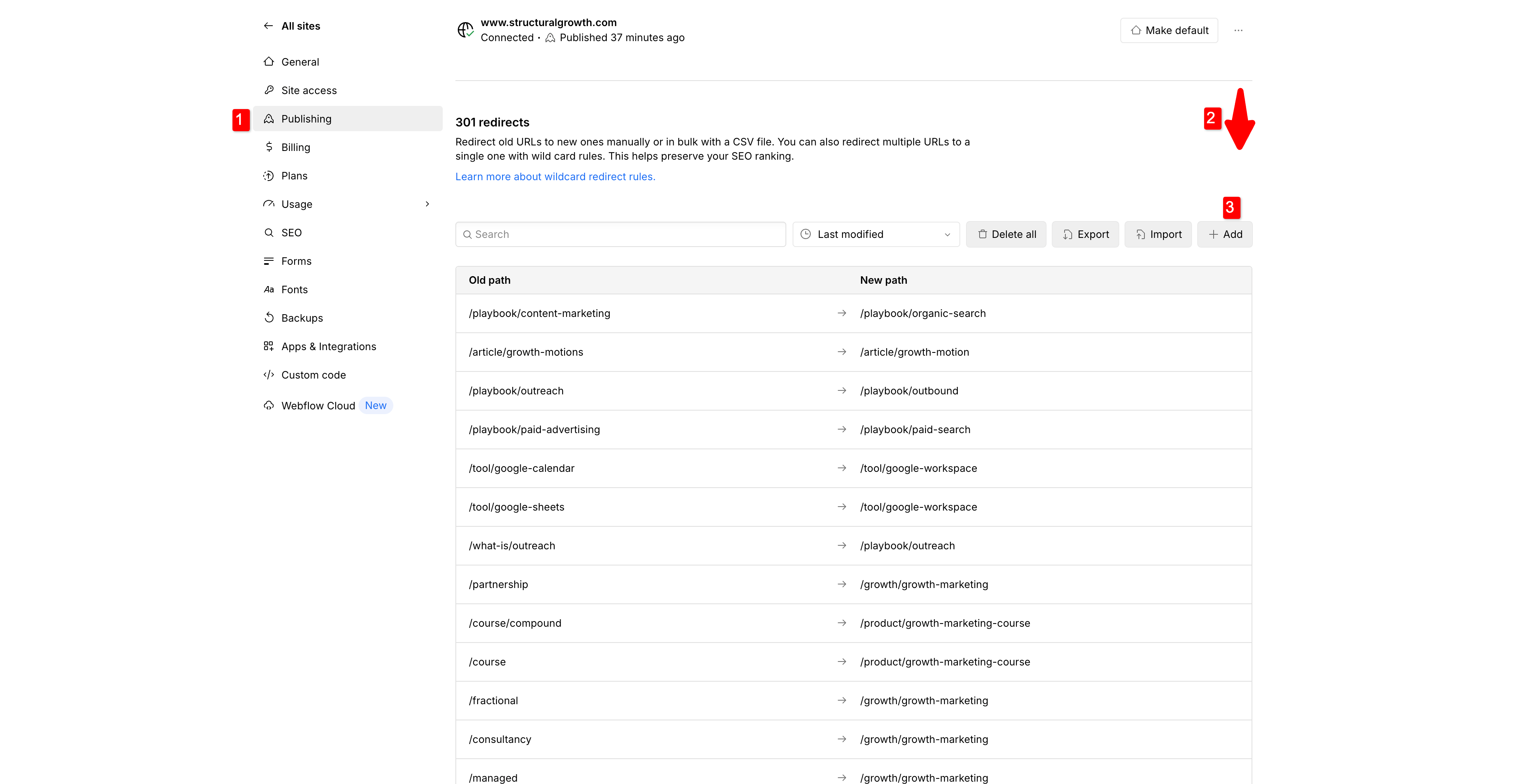Image resolution: width=1518 pixels, height=784 pixels.
Task: Click the Delete all redirects button
Action: tap(1006, 234)
